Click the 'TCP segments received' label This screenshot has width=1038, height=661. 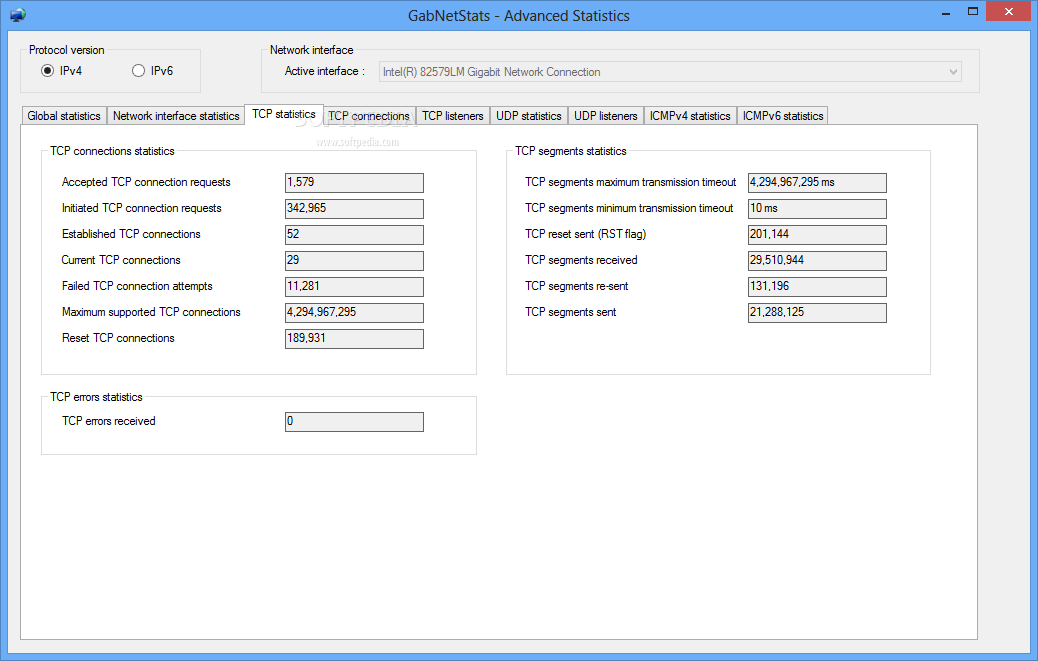coord(581,260)
